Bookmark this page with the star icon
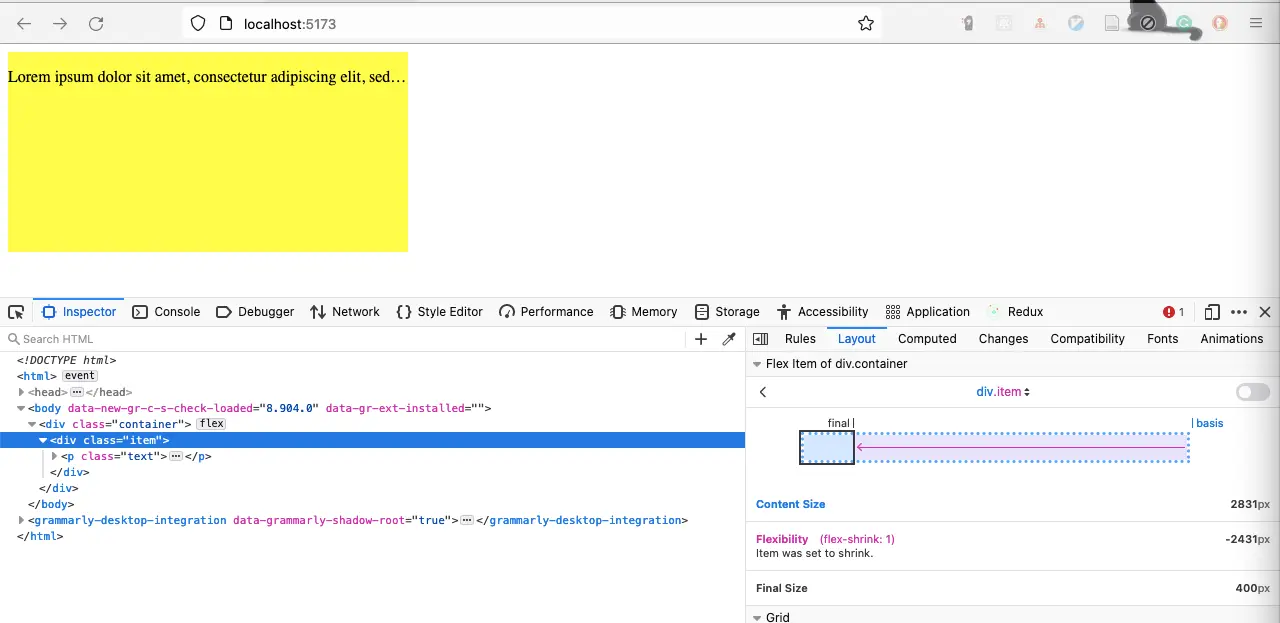 pyautogui.click(x=866, y=23)
